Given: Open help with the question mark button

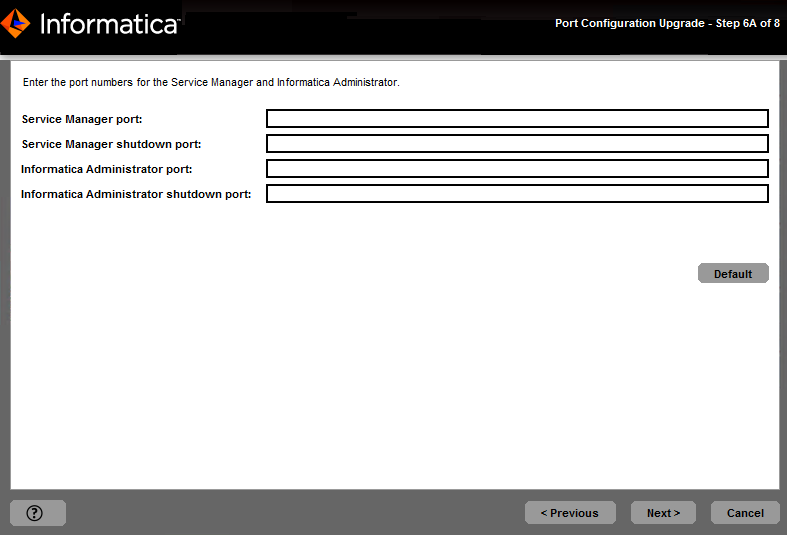Looking at the screenshot, I should click(x=37, y=513).
